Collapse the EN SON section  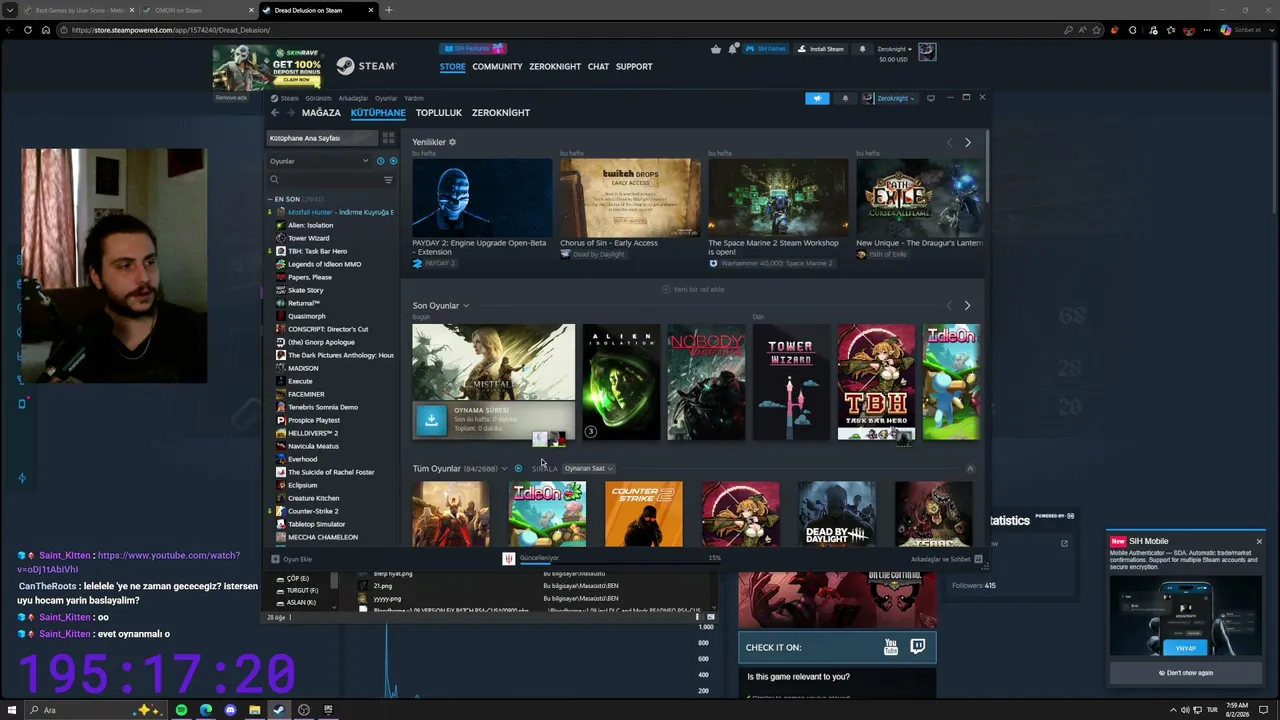tap(270, 199)
